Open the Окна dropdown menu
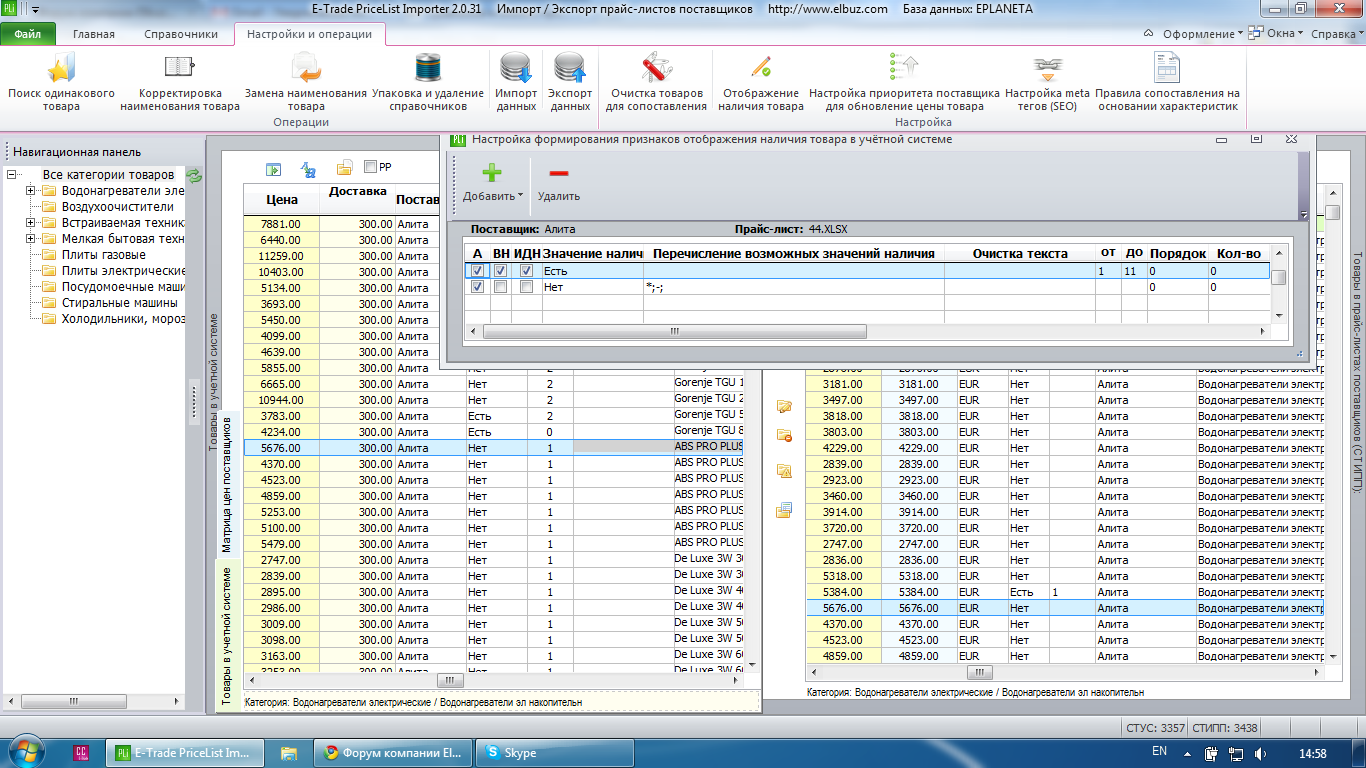Image resolution: width=1366 pixels, height=768 pixels. (1278, 34)
